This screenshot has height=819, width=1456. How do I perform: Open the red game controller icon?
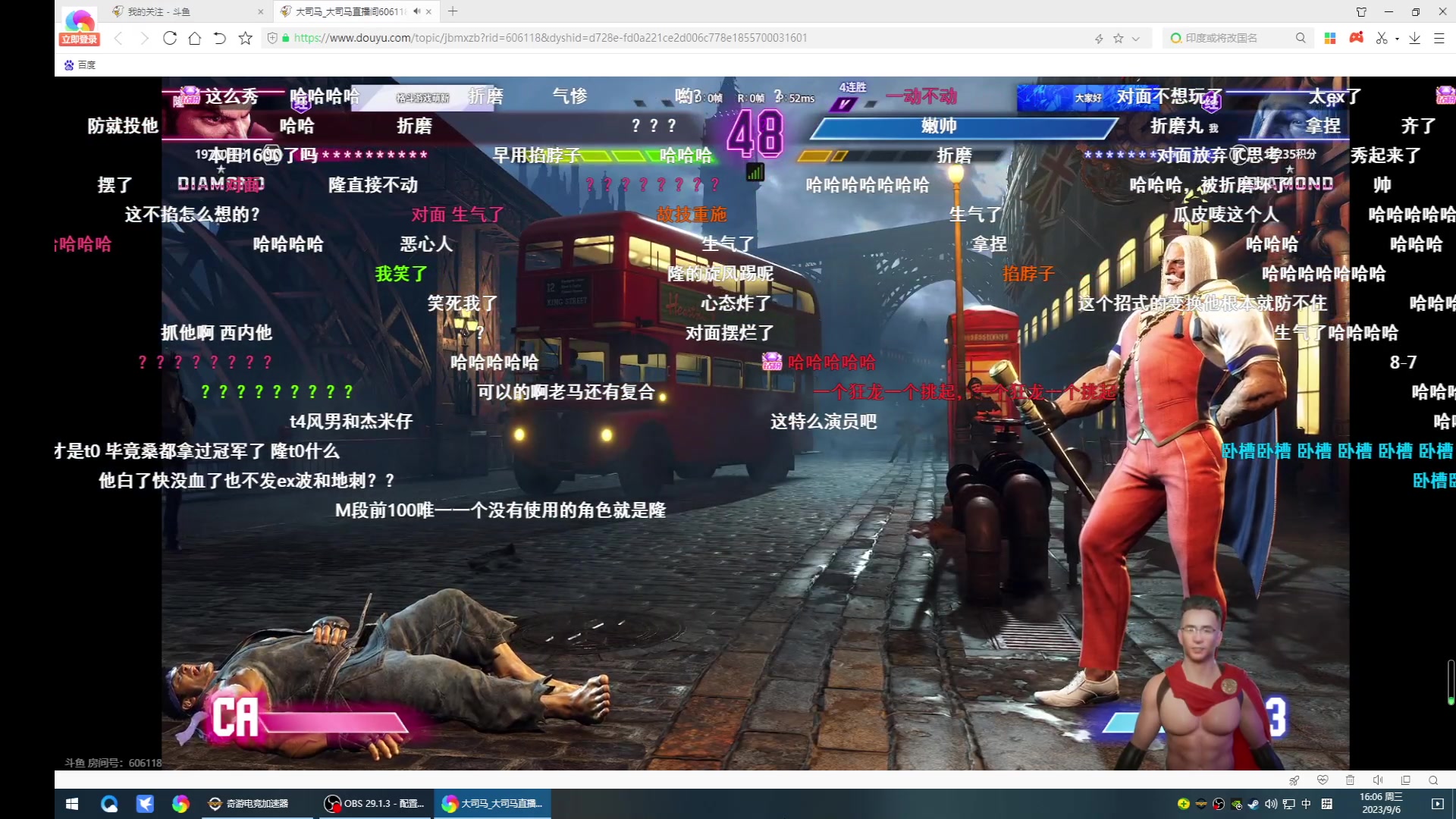click(x=1357, y=37)
